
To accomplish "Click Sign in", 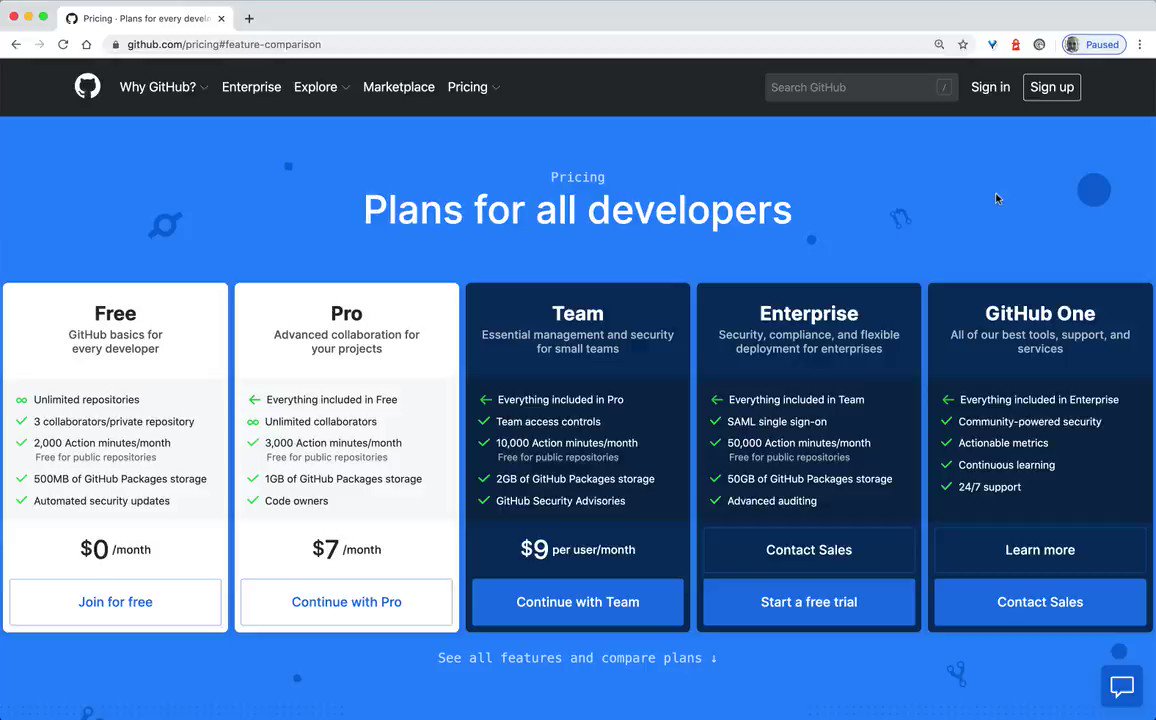I will pyautogui.click(x=990, y=87).
